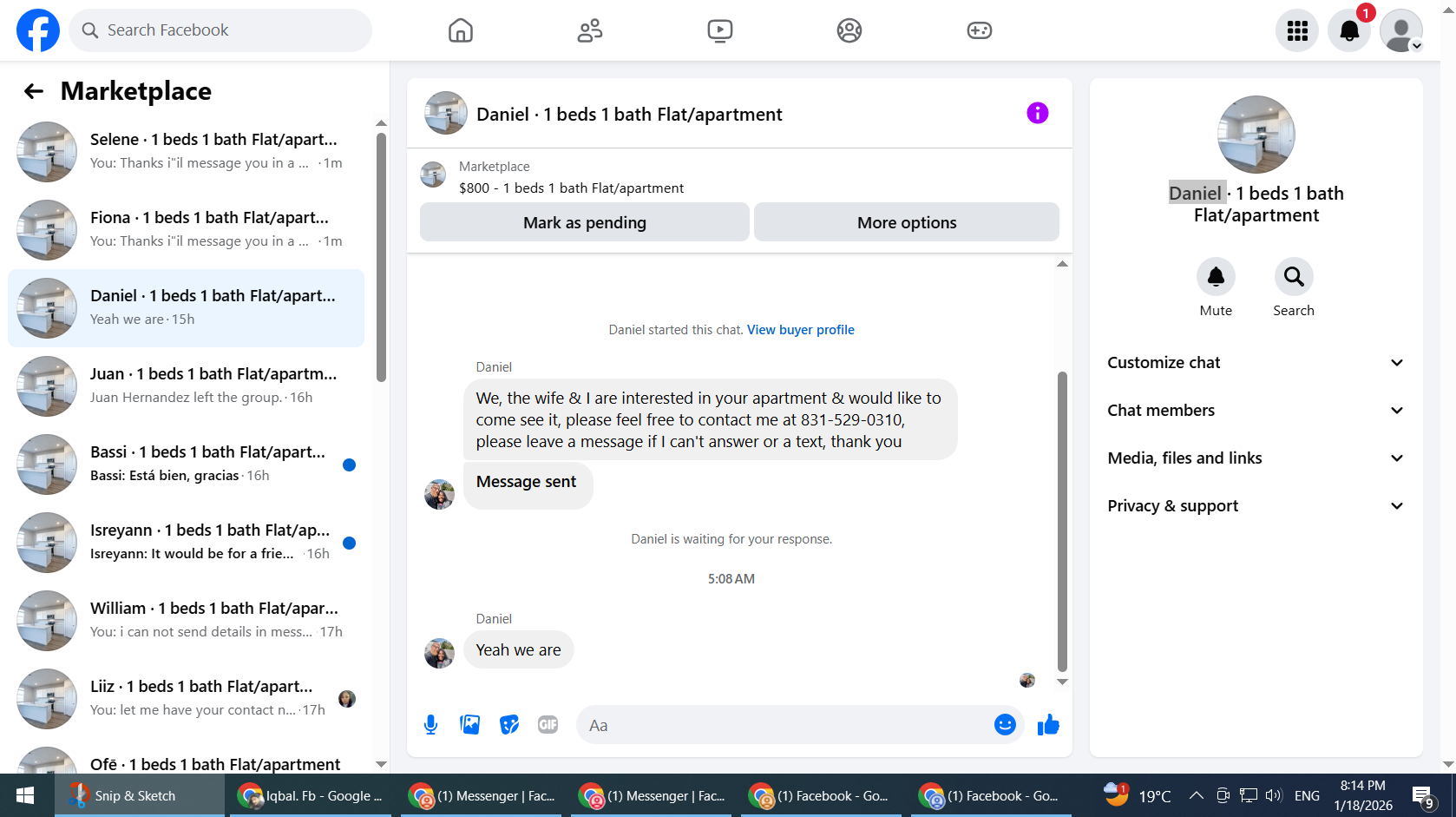Click the conversation list scrollbar
1456x817 pixels.
click(381, 256)
